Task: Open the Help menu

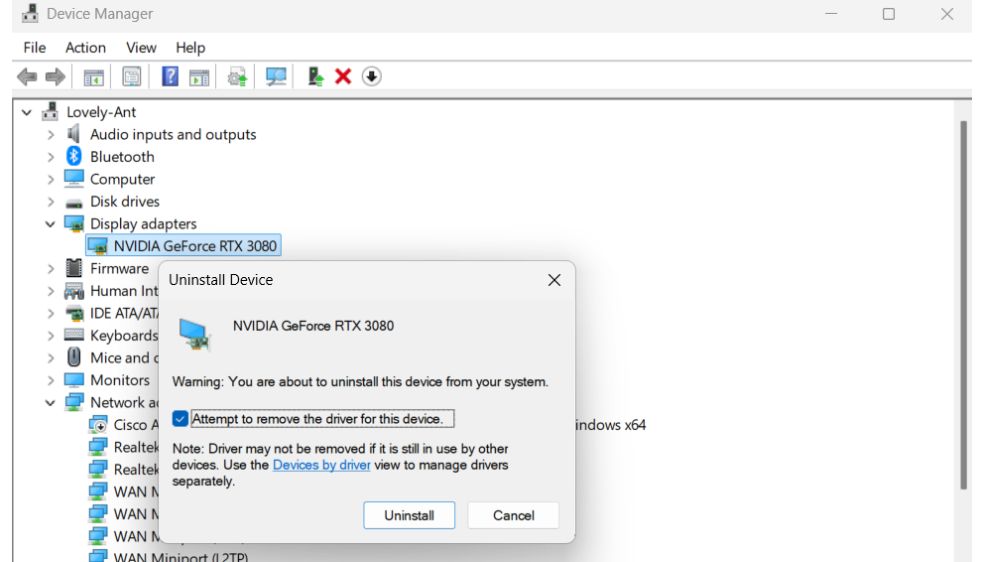Action: [x=190, y=47]
